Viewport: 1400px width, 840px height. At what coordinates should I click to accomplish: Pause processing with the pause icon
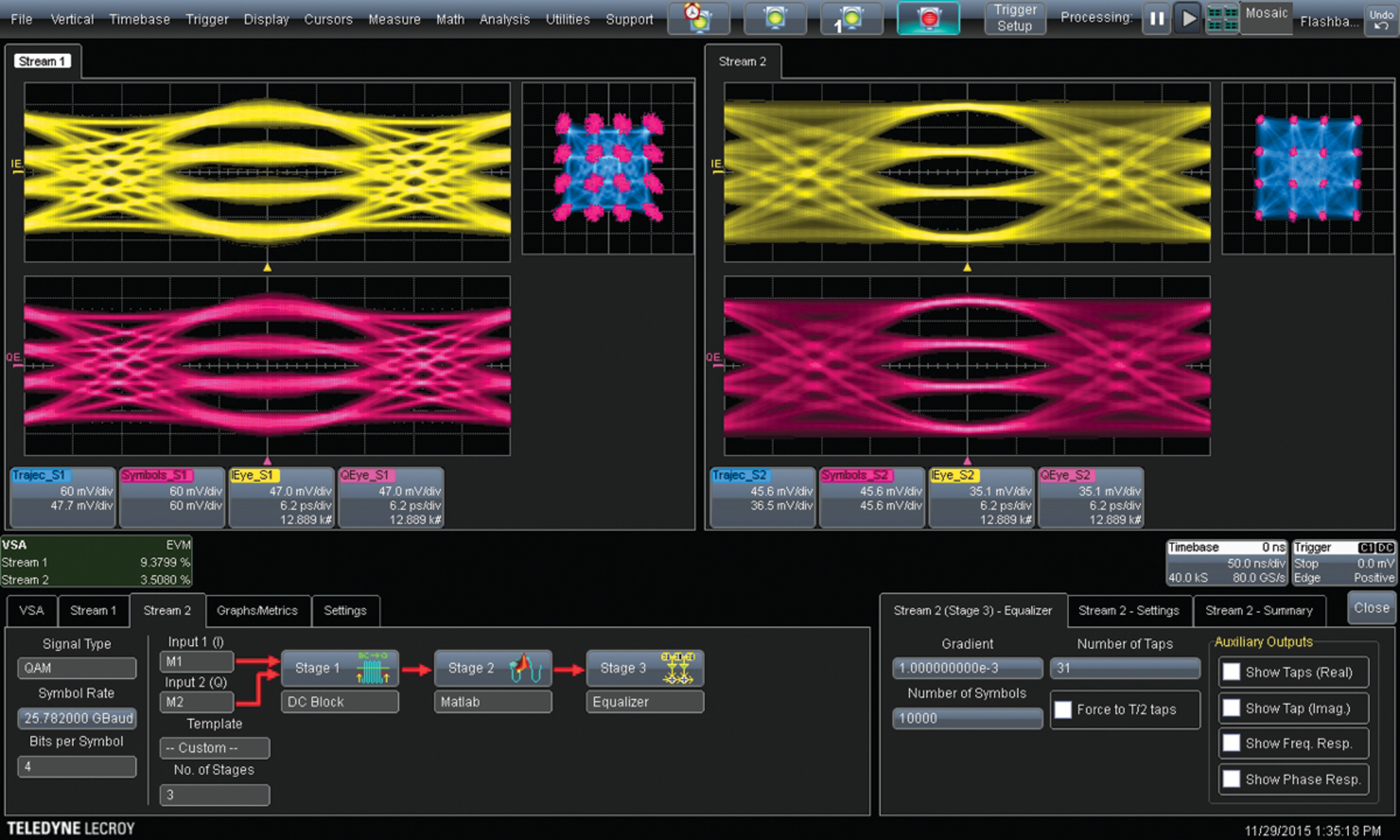1156,18
